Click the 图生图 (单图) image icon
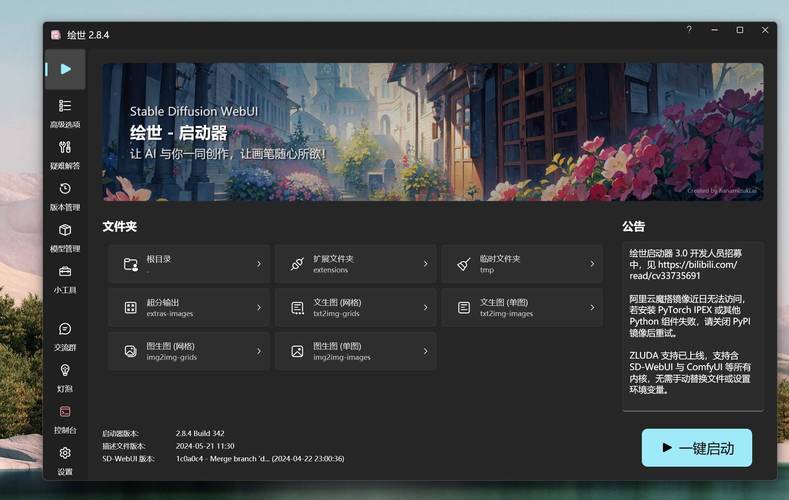The image size is (789, 500). pos(297,351)
